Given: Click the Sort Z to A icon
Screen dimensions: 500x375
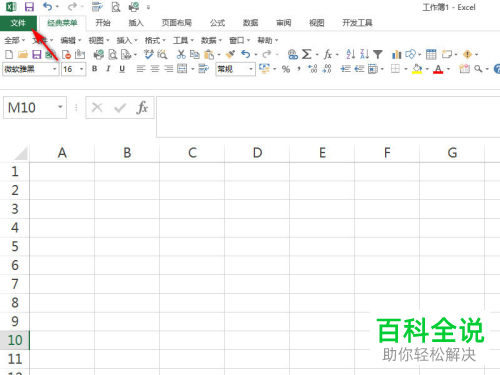Looking at the screenshot, I should click(x=364, y=54).
